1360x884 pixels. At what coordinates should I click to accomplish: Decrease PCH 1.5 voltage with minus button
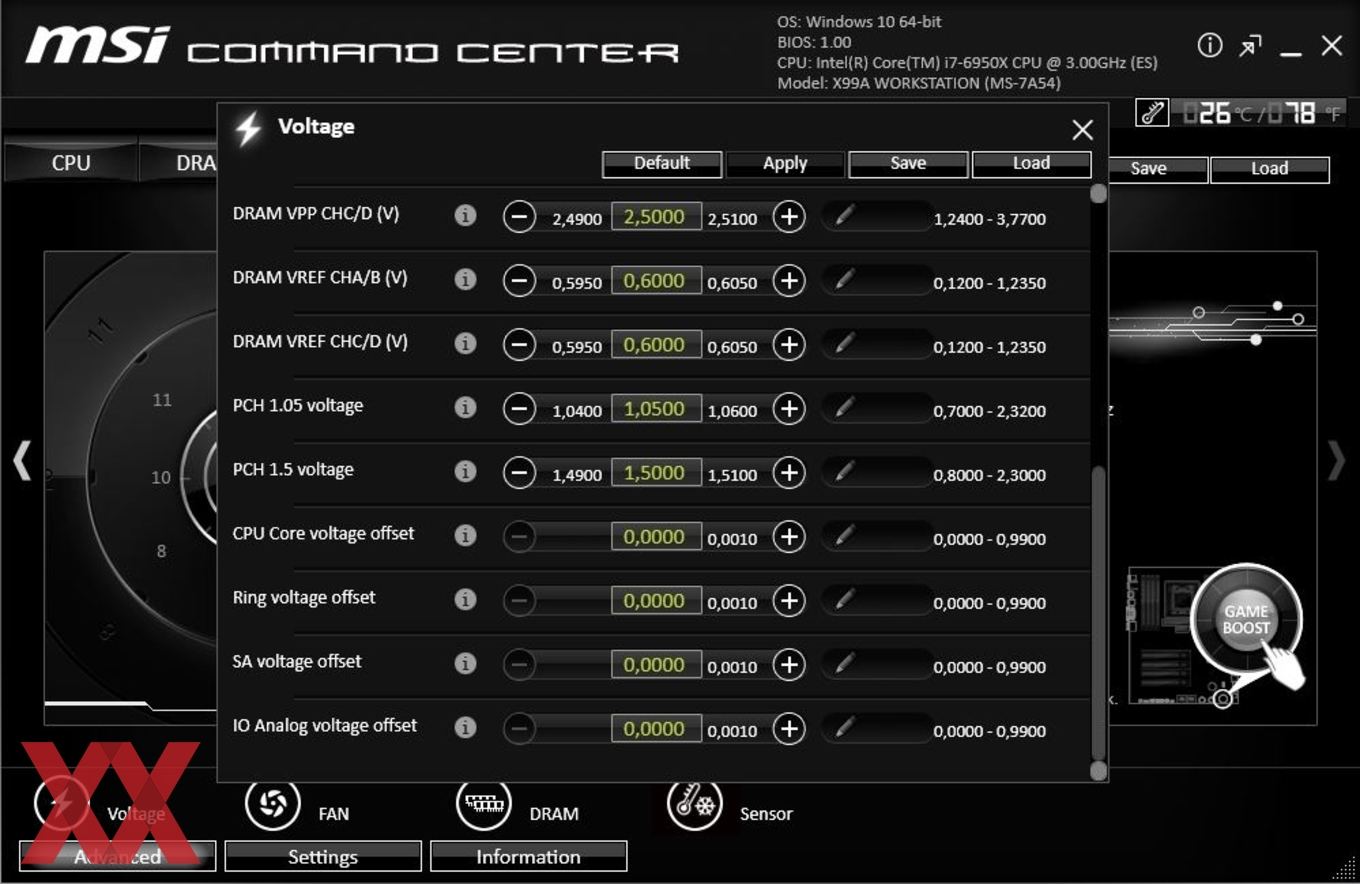click(519, 473)
